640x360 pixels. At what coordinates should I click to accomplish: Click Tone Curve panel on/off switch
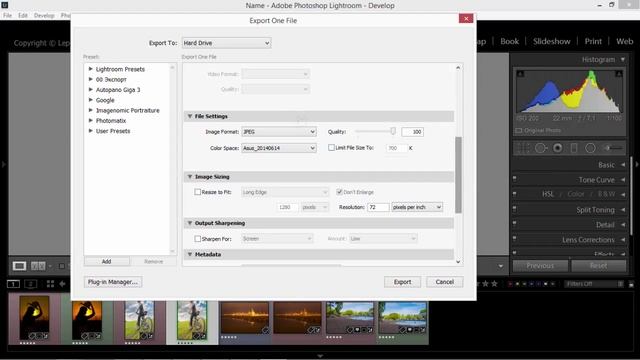[515, 179]
